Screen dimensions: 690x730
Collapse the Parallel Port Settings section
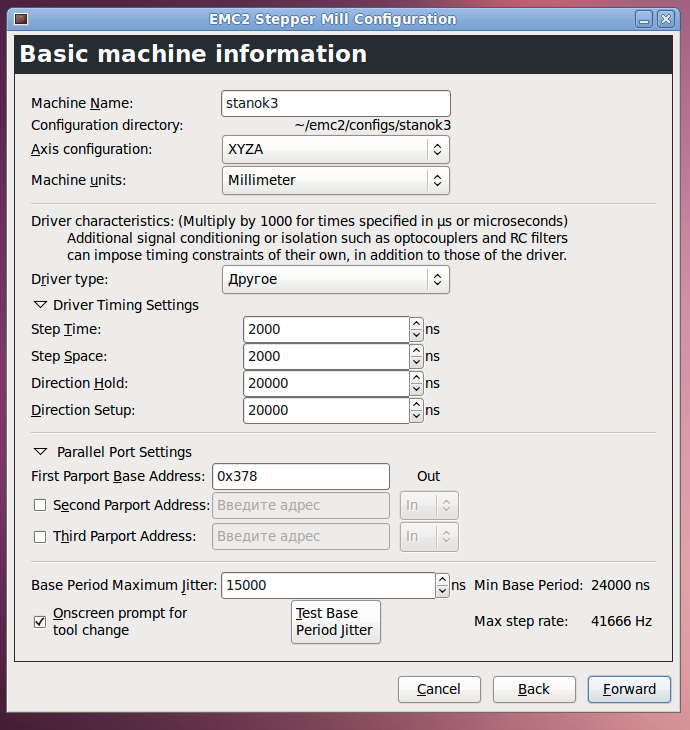click(41, 452)
